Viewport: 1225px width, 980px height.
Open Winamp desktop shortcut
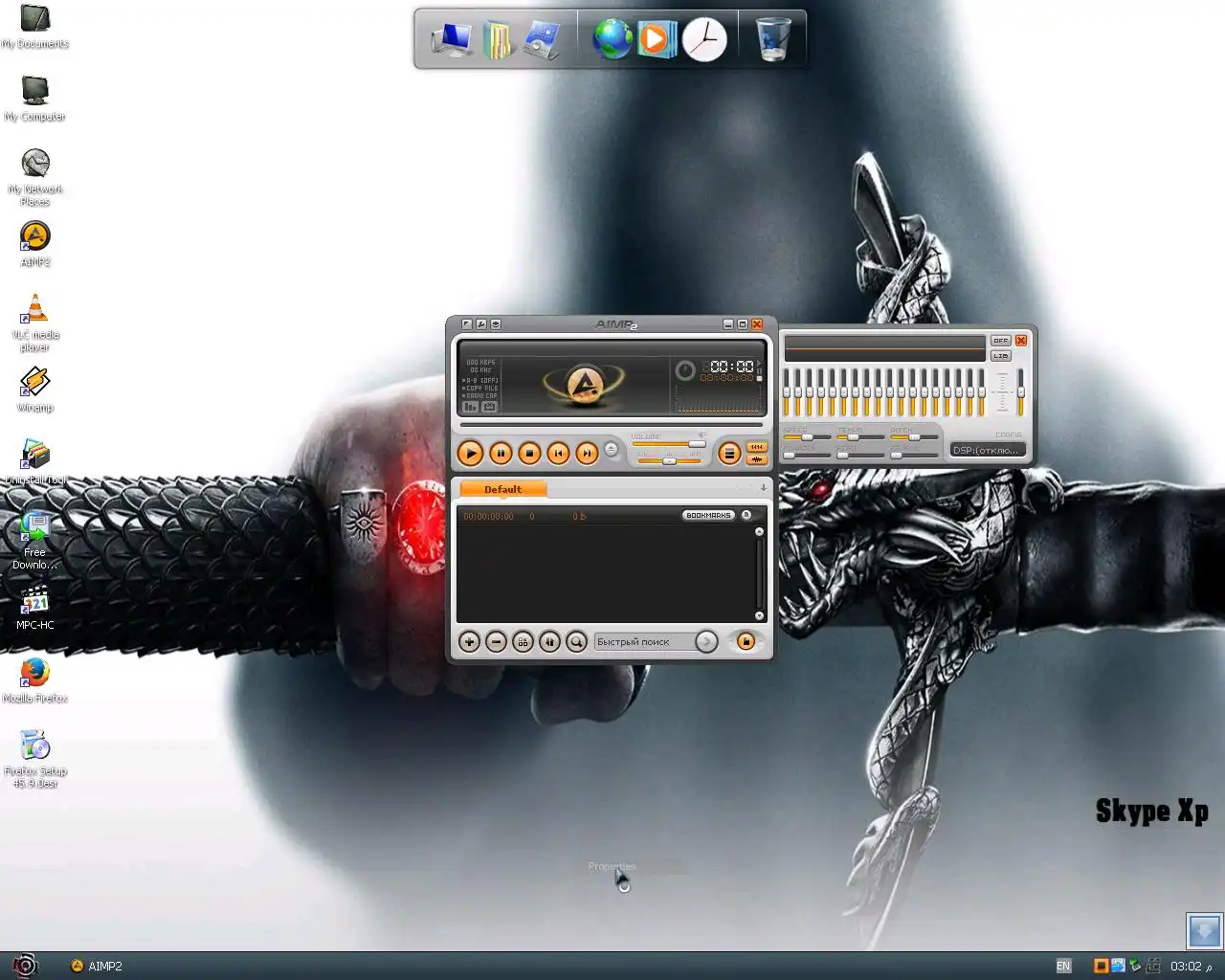tap(35, 390)
